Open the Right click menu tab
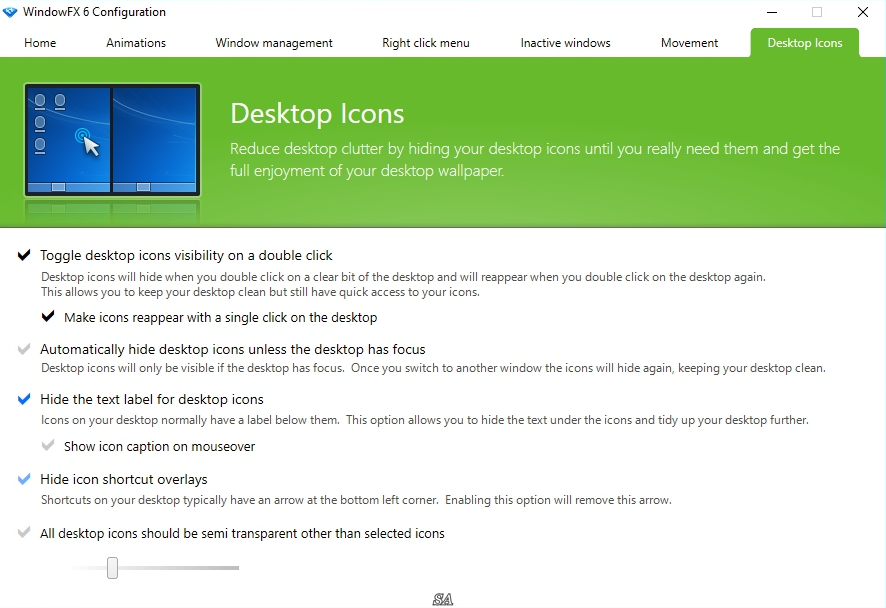Screen dimensions: 886x608 coord(425,43)
